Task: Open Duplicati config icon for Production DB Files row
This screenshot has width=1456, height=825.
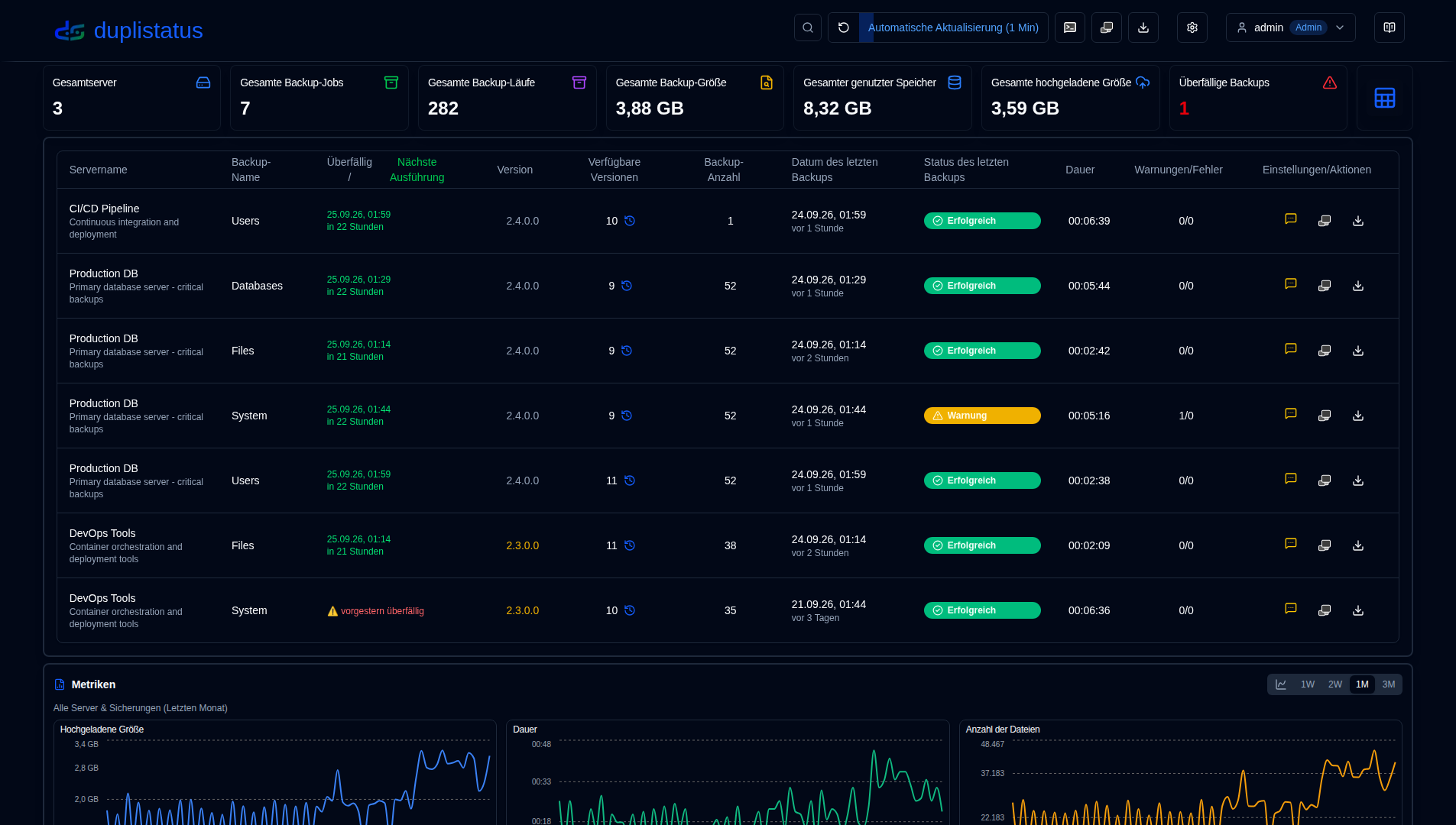Action: 1325,351
